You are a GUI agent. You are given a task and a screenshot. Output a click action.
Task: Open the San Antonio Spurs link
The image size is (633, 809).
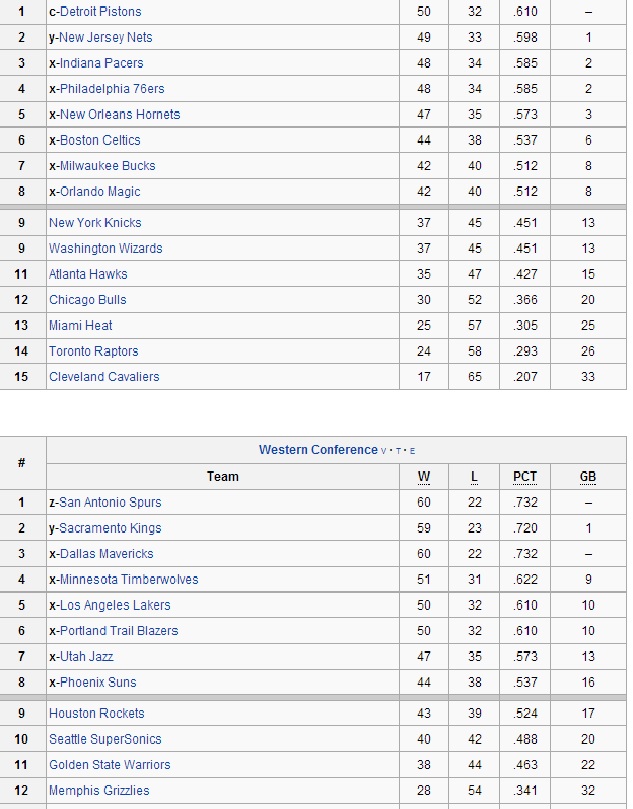[110, 503]
